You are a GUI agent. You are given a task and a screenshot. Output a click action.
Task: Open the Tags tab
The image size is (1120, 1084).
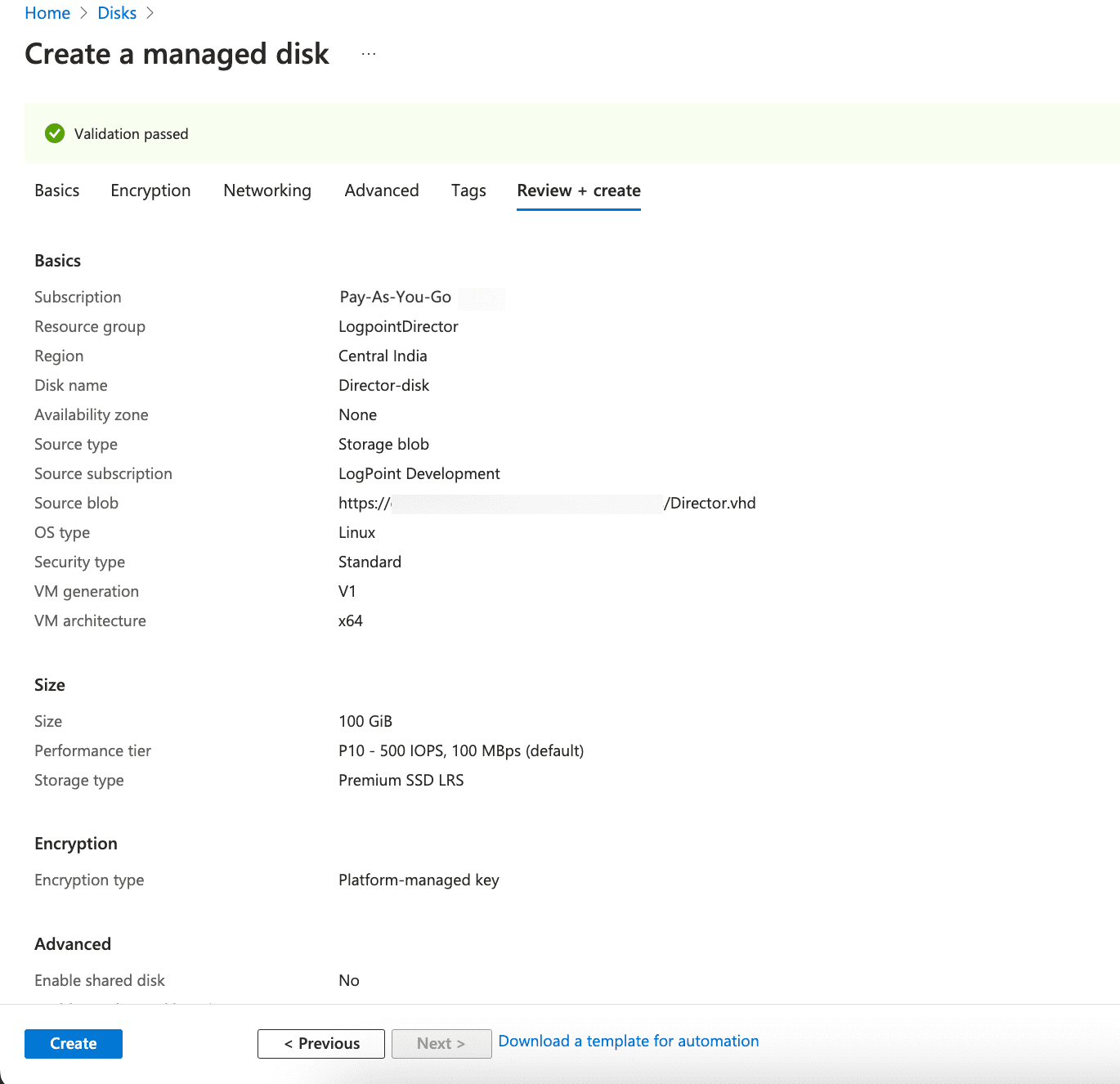(468, 190)
